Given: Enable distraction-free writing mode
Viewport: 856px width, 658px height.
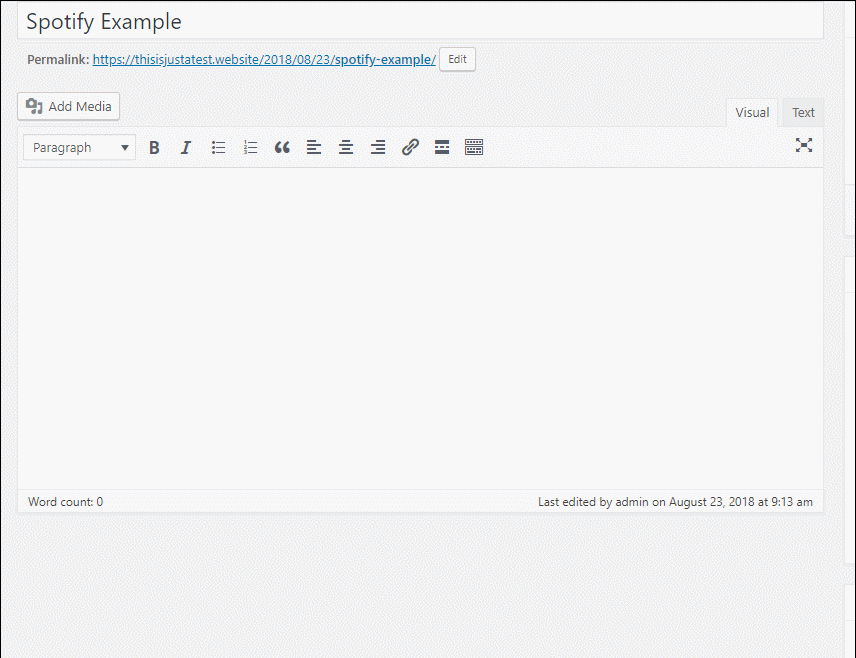Looking at the screenshot, I should tap(804, 145).
